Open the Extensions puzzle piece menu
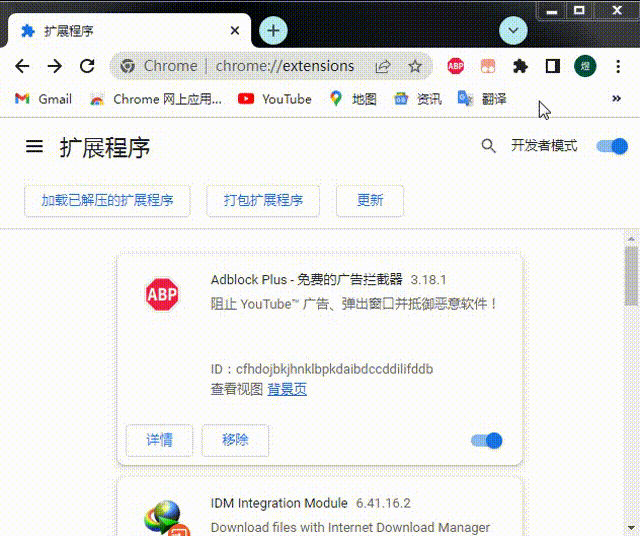 click(520, 66)
